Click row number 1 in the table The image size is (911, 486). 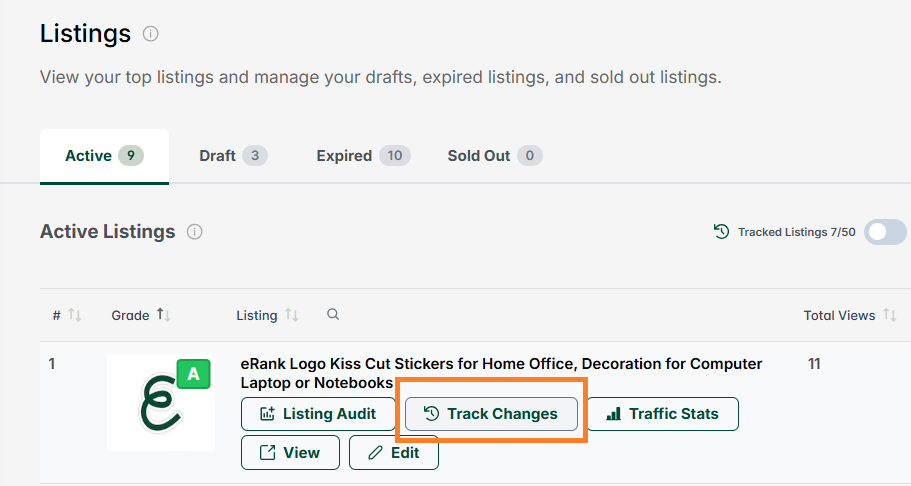(x=52, y=364)
